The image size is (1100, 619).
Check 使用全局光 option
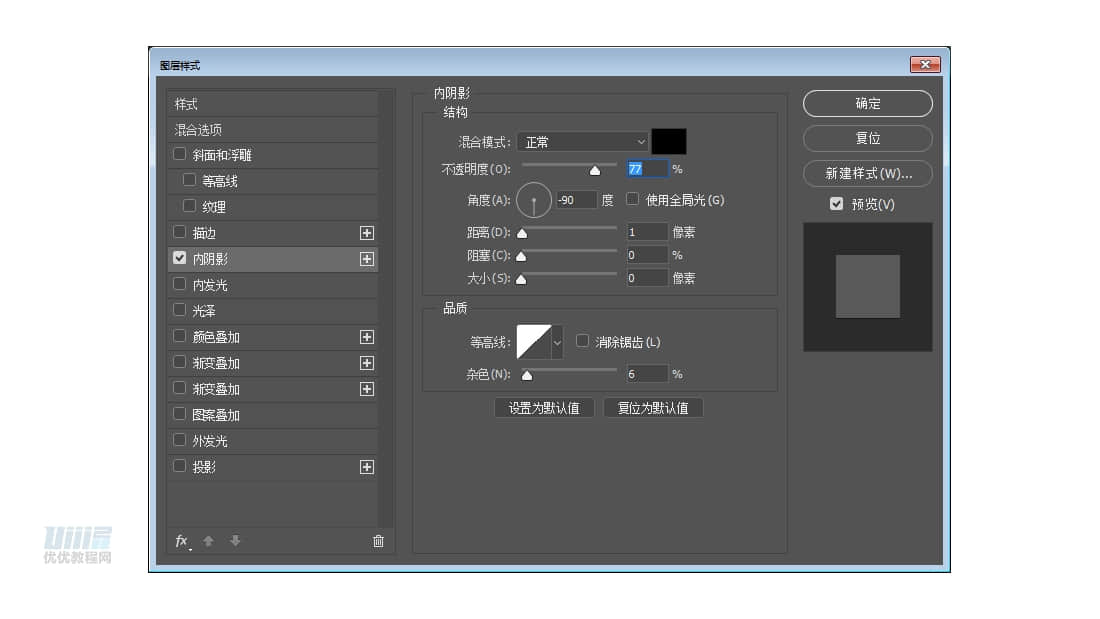point(632,199)
